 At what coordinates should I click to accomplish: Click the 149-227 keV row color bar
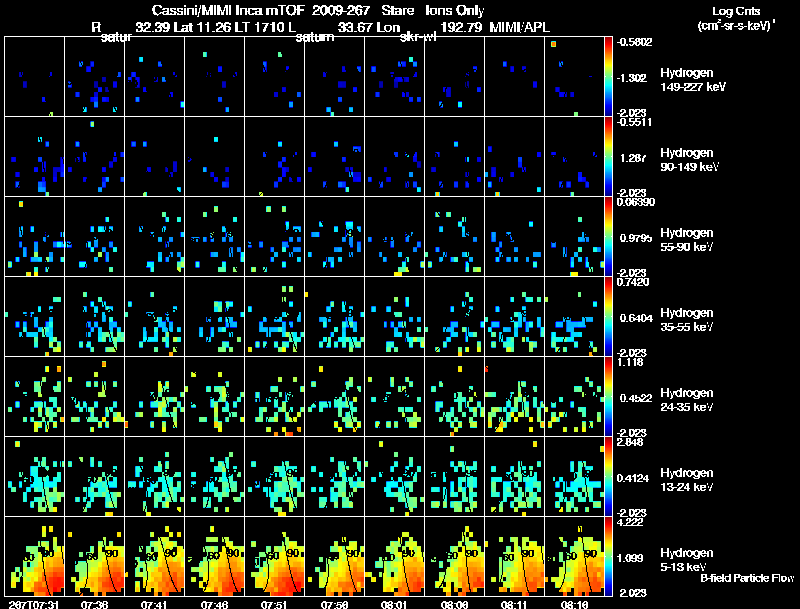tap(608, 77)
